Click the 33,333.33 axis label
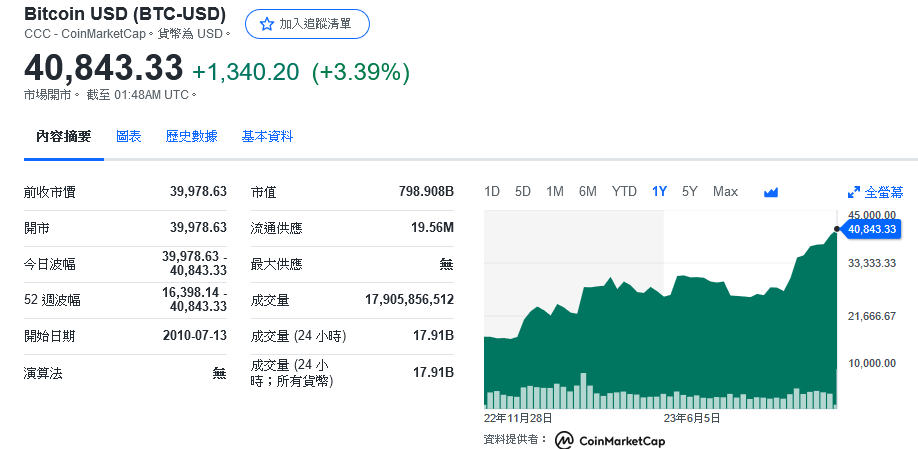Image resolution: width=918 pixels, height=449 pixels. (x=872, y=263)
